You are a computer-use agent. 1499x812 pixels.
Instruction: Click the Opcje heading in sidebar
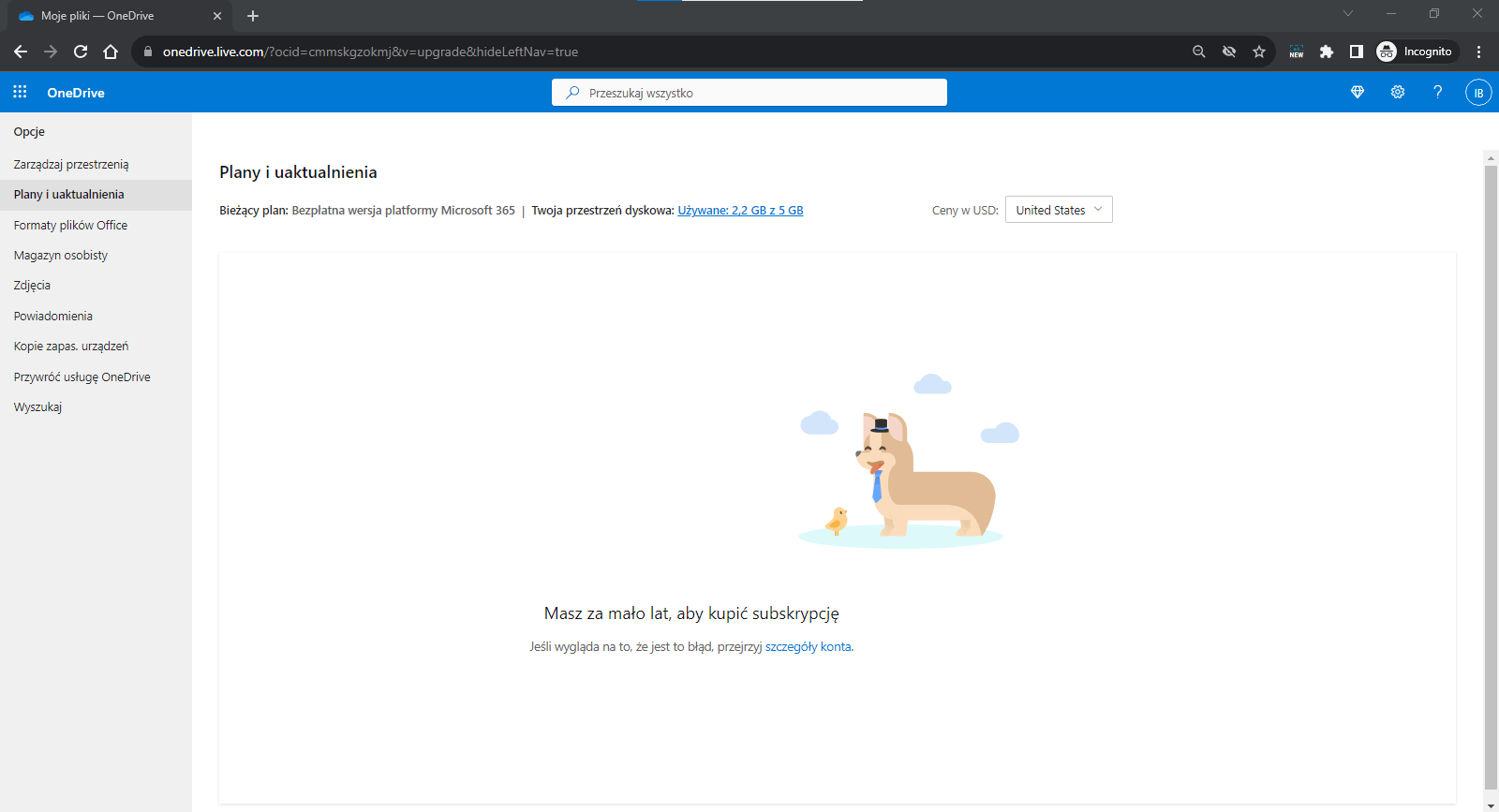[29, 132]
